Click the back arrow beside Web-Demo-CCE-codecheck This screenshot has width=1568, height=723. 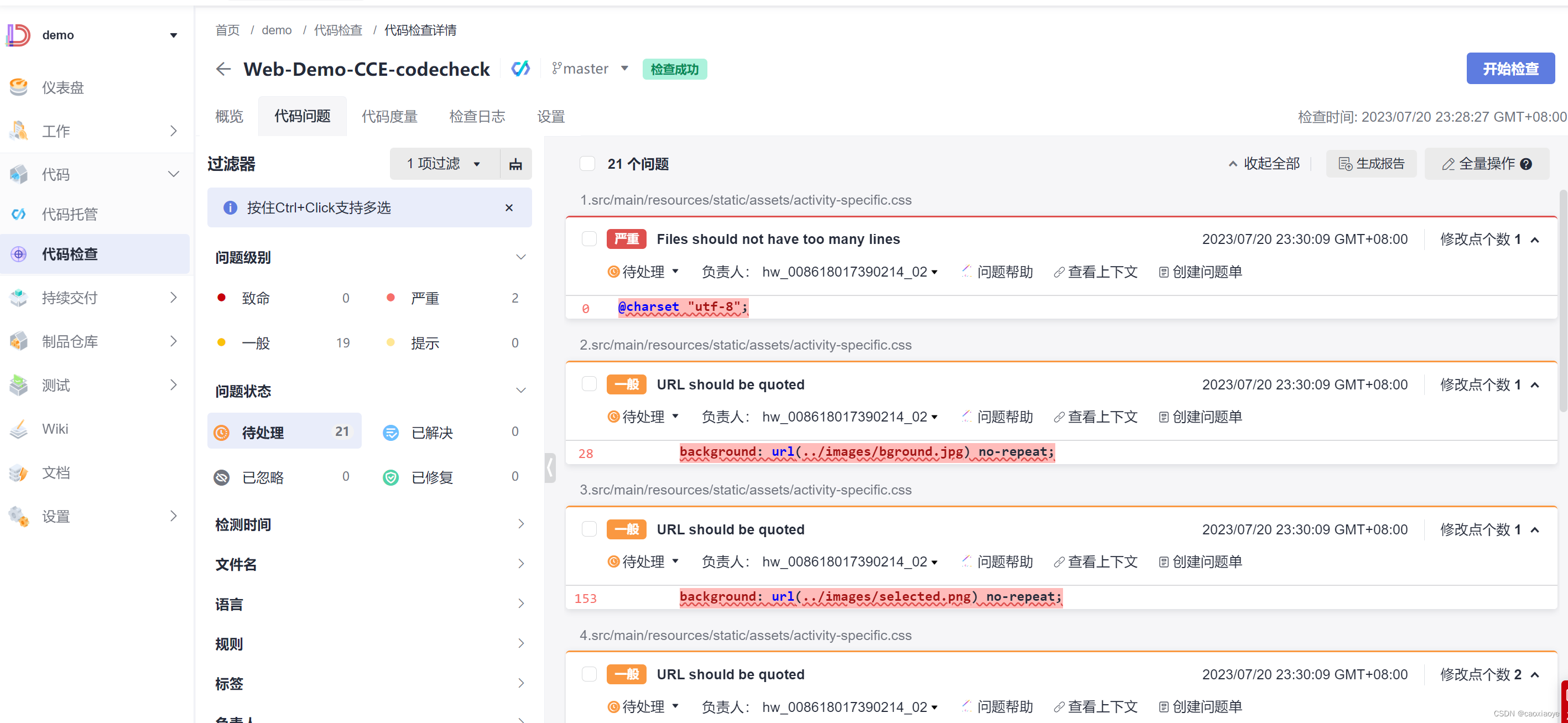(x=223, y=69)
